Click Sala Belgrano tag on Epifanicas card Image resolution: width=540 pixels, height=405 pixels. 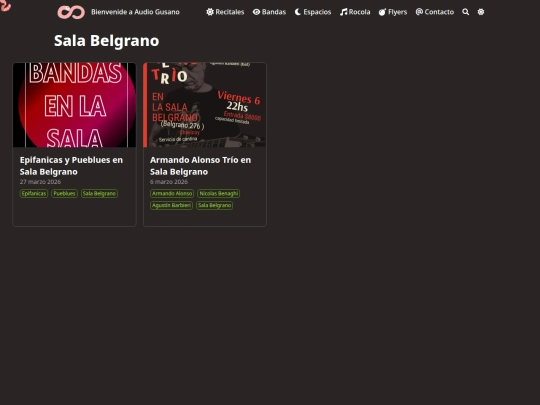100,194
